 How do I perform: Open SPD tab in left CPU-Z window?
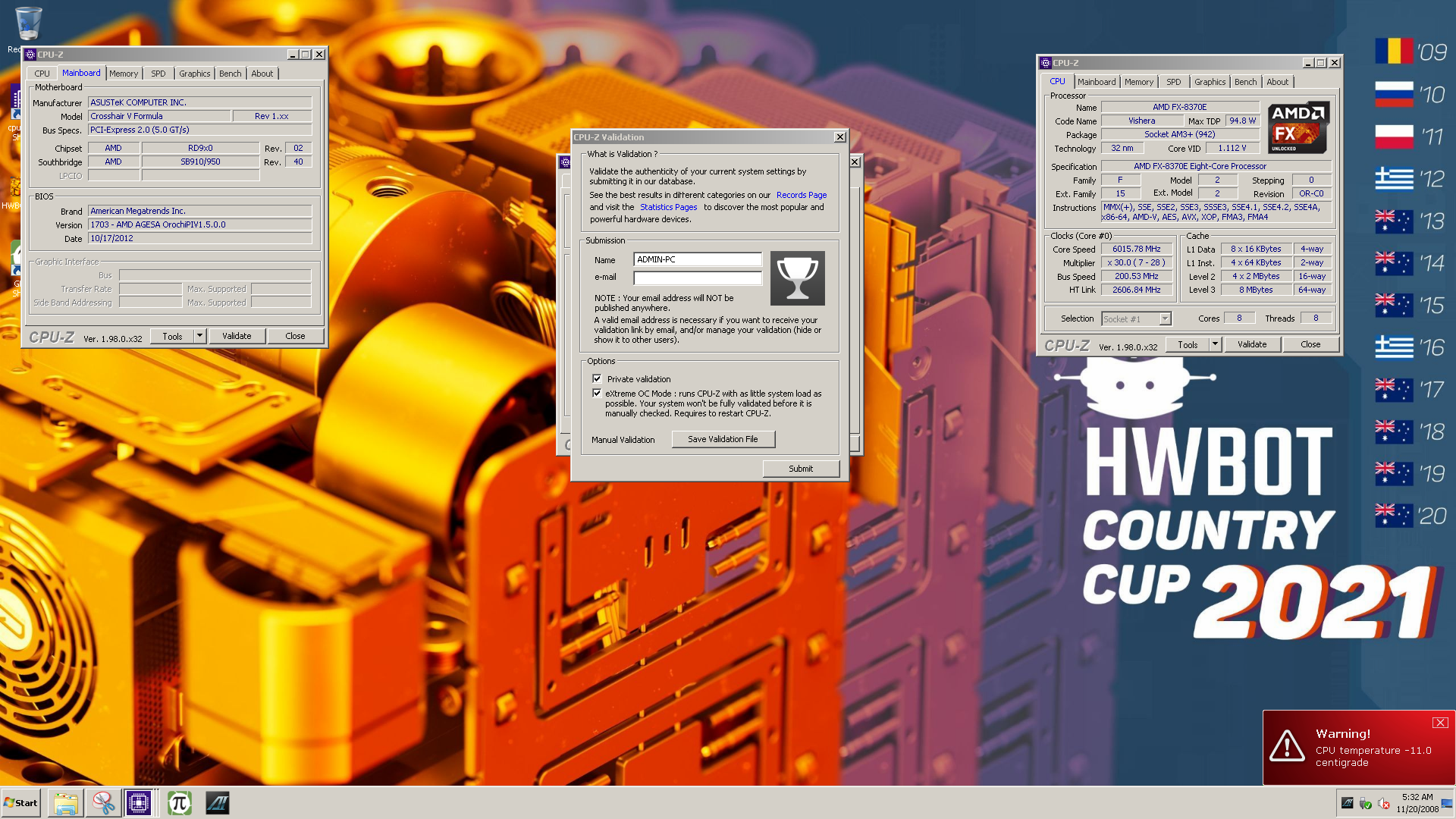click(x=158, y=74)
